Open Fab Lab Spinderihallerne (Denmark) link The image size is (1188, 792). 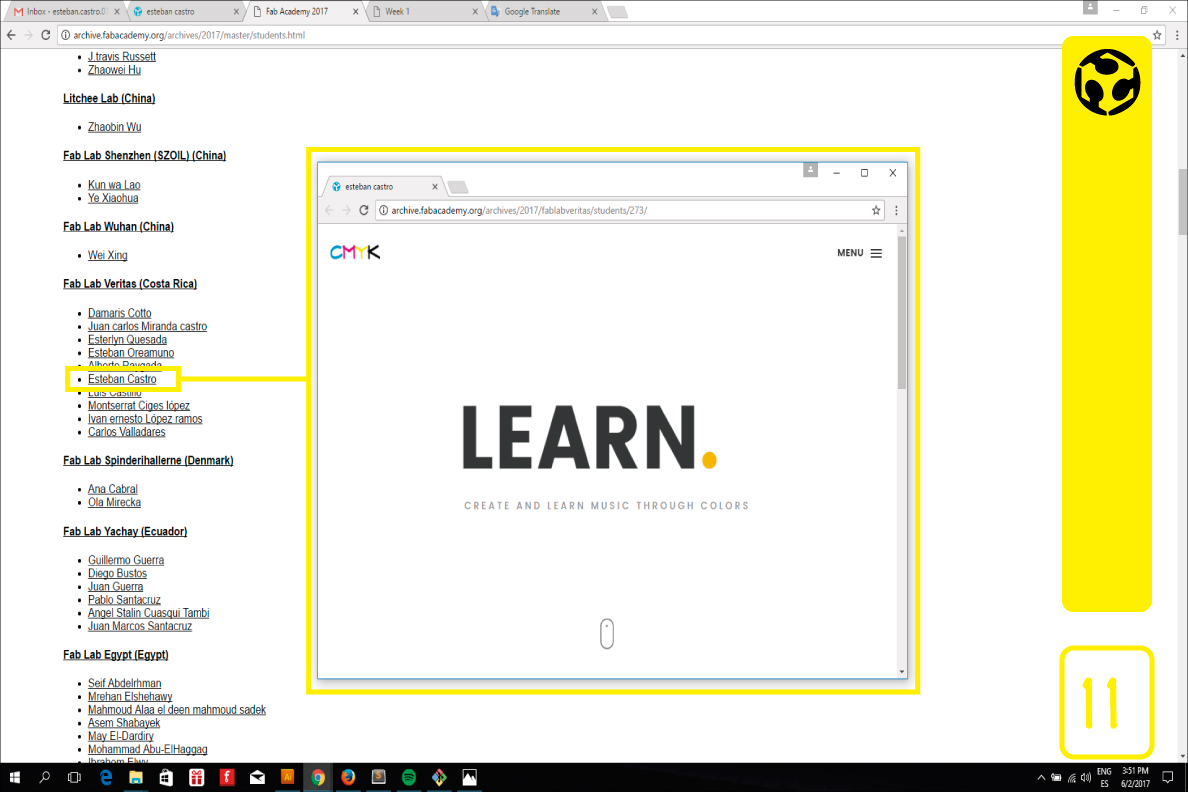coord(148,460)
